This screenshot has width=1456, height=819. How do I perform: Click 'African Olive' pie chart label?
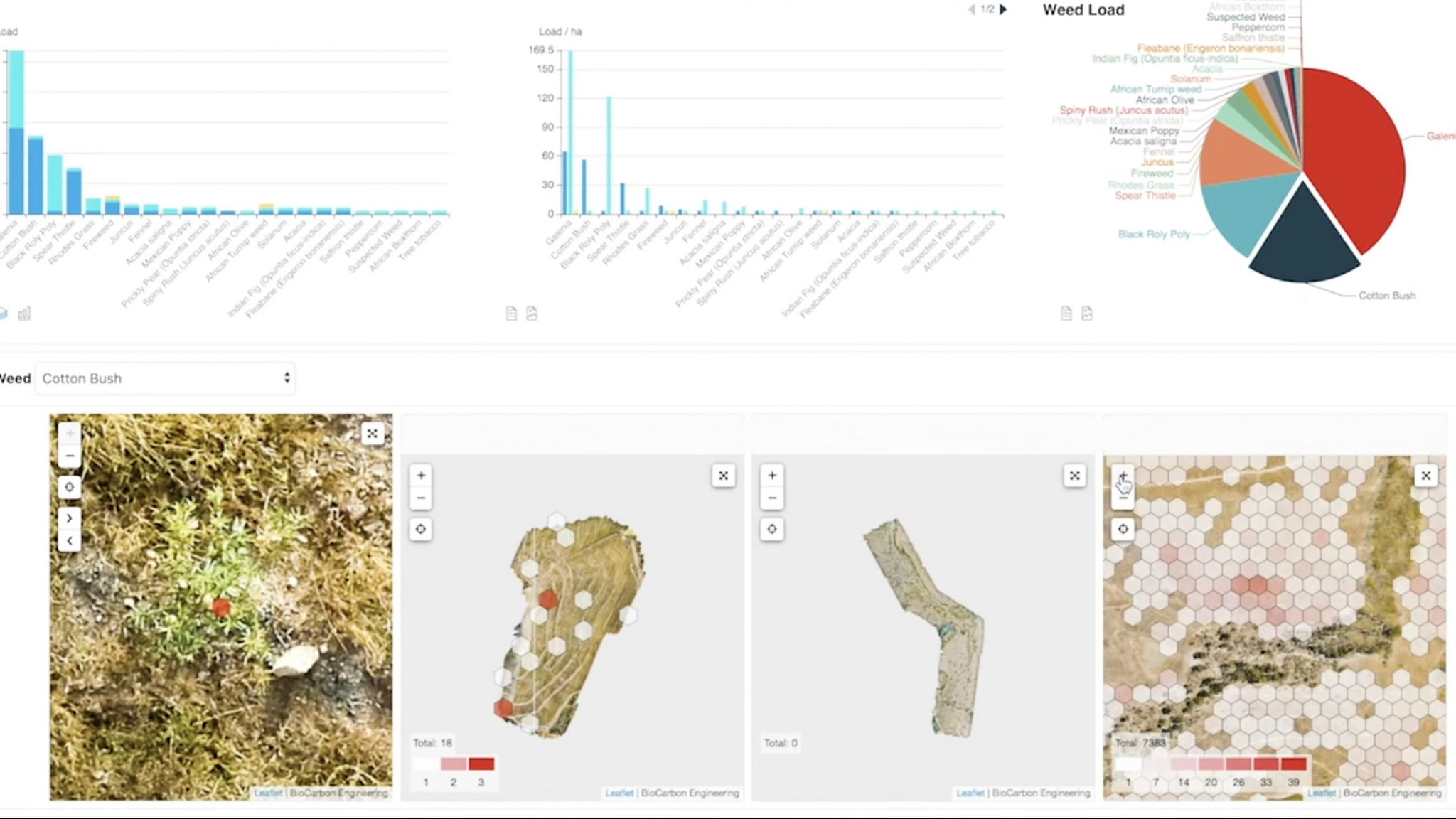(x=1165, y=100)
